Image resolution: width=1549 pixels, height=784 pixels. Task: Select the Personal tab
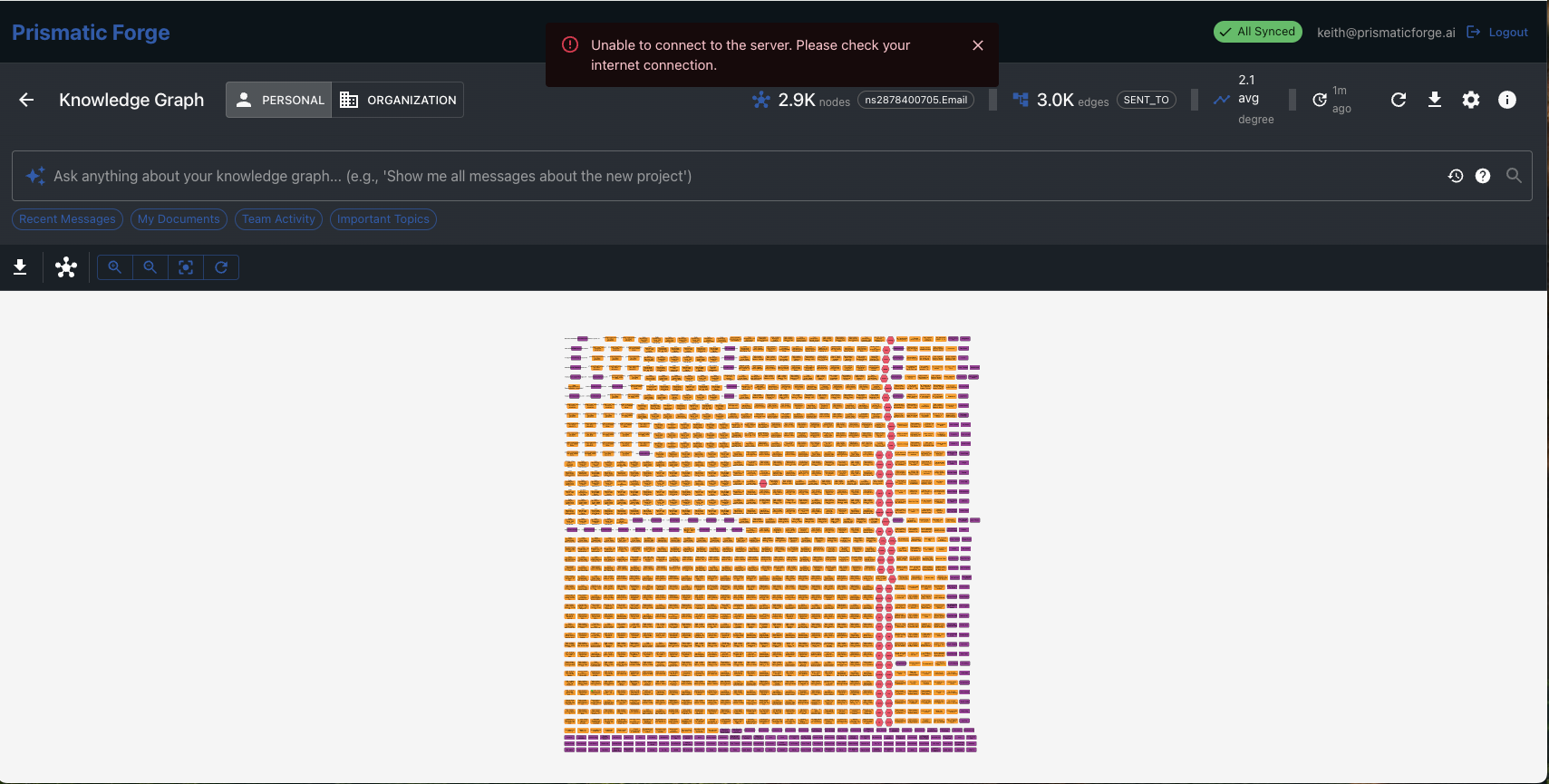279,100
